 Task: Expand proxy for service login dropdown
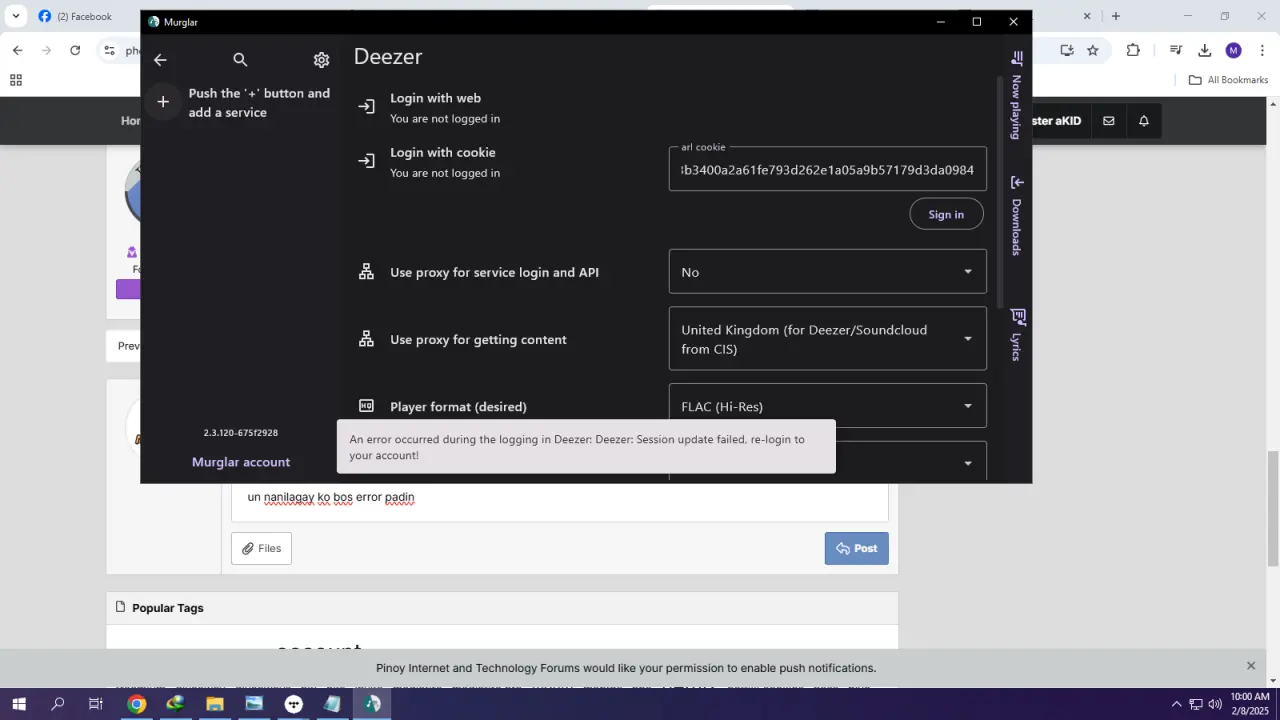click(x=828, y=272)
